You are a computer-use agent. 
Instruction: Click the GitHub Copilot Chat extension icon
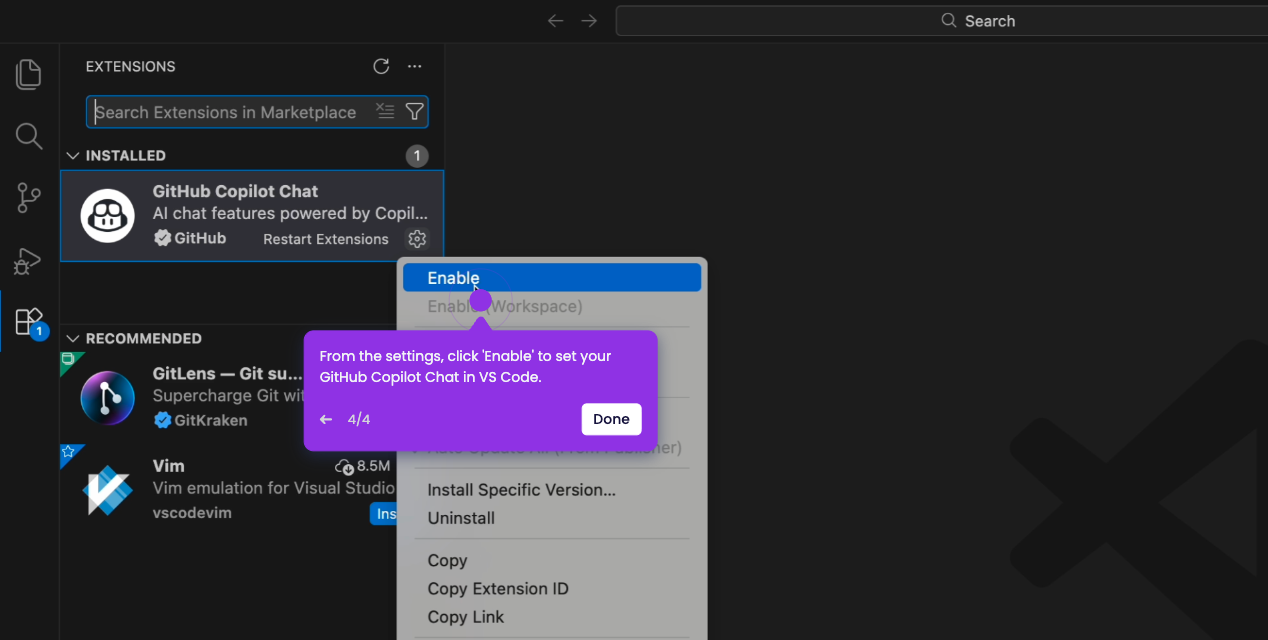(108, 215)
